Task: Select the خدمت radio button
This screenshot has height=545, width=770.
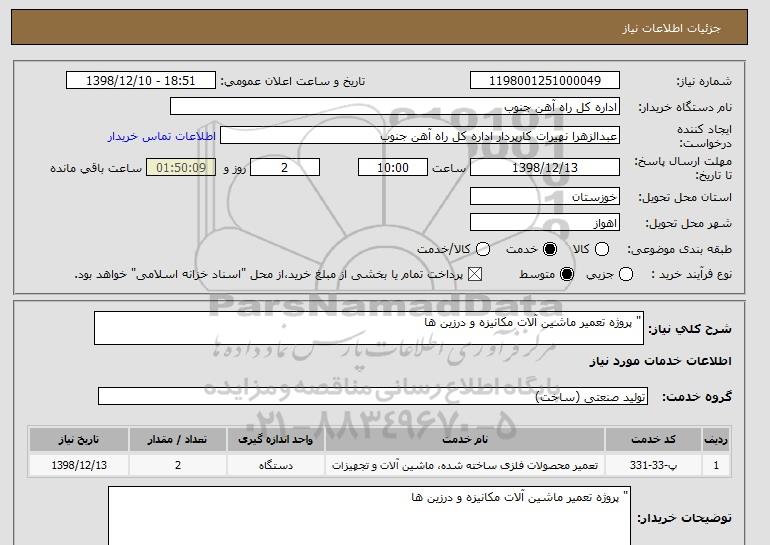Action: 550,249
